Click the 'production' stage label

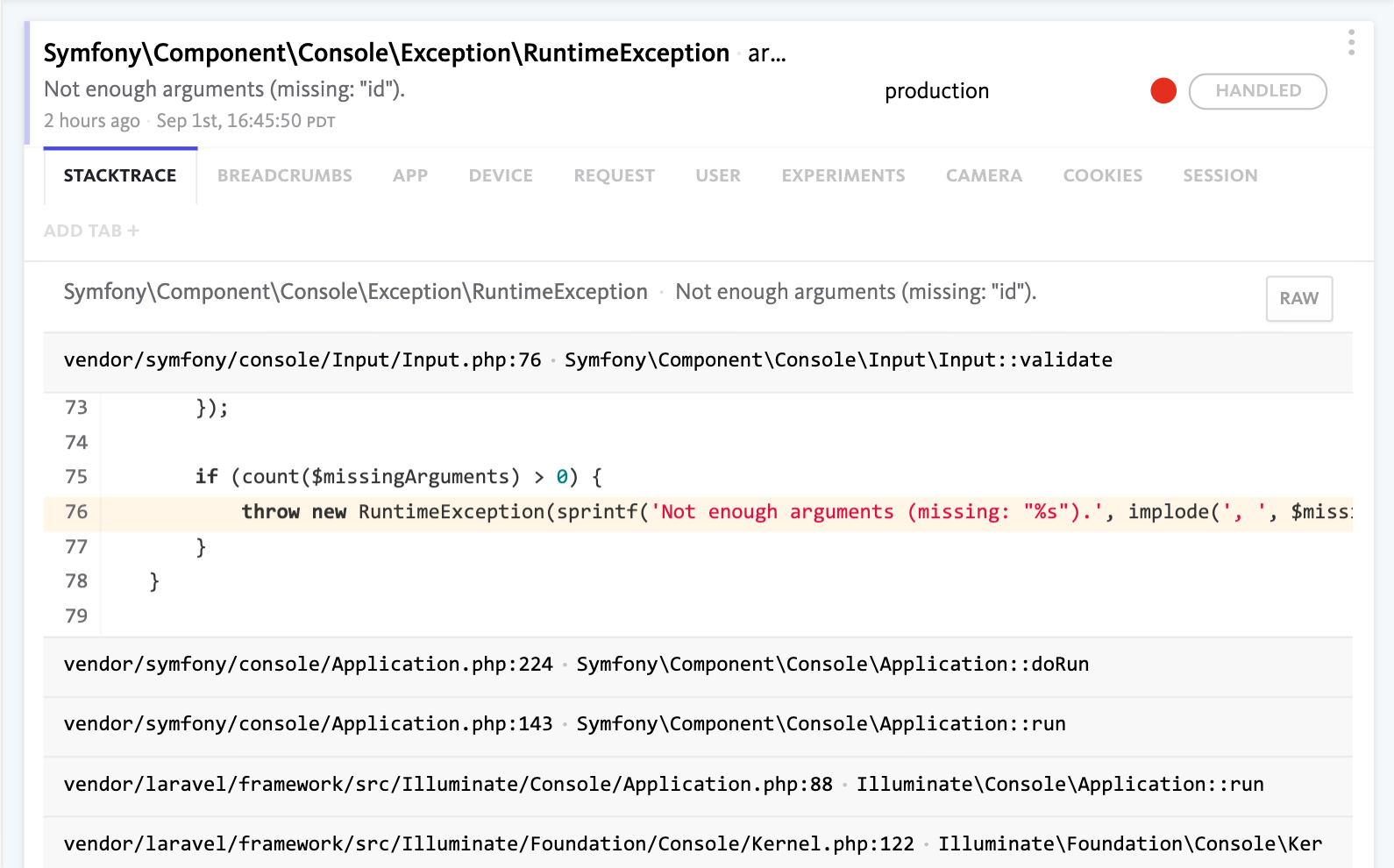936,91
